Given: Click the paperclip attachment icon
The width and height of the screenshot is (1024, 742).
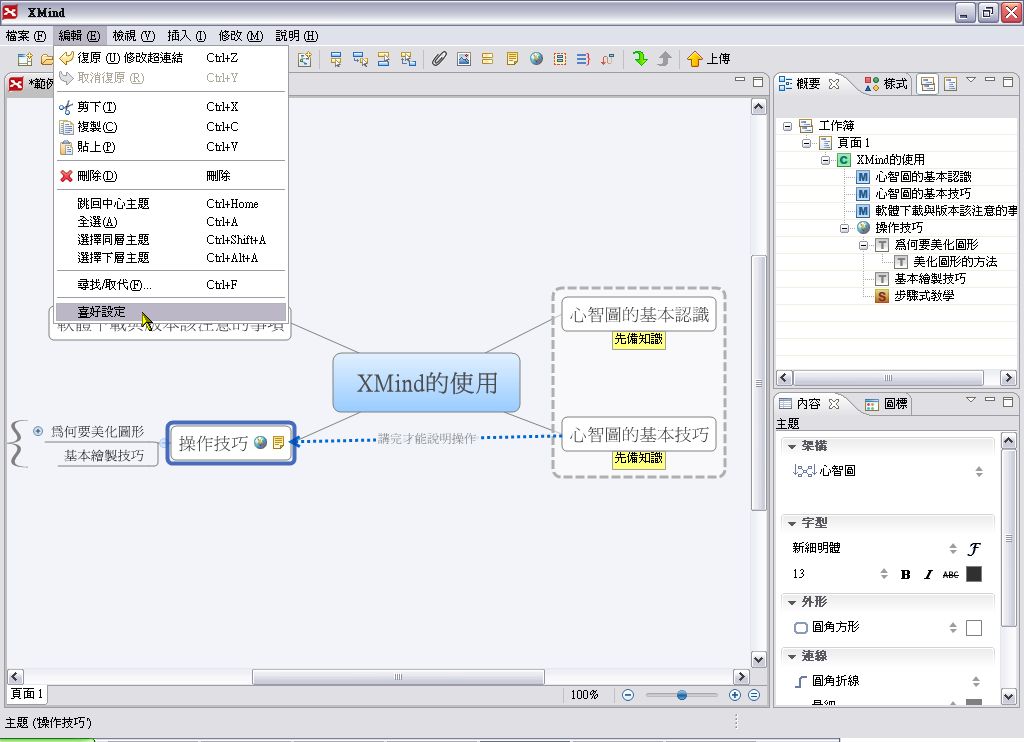Looking at the screenshot, I should 440,59.
